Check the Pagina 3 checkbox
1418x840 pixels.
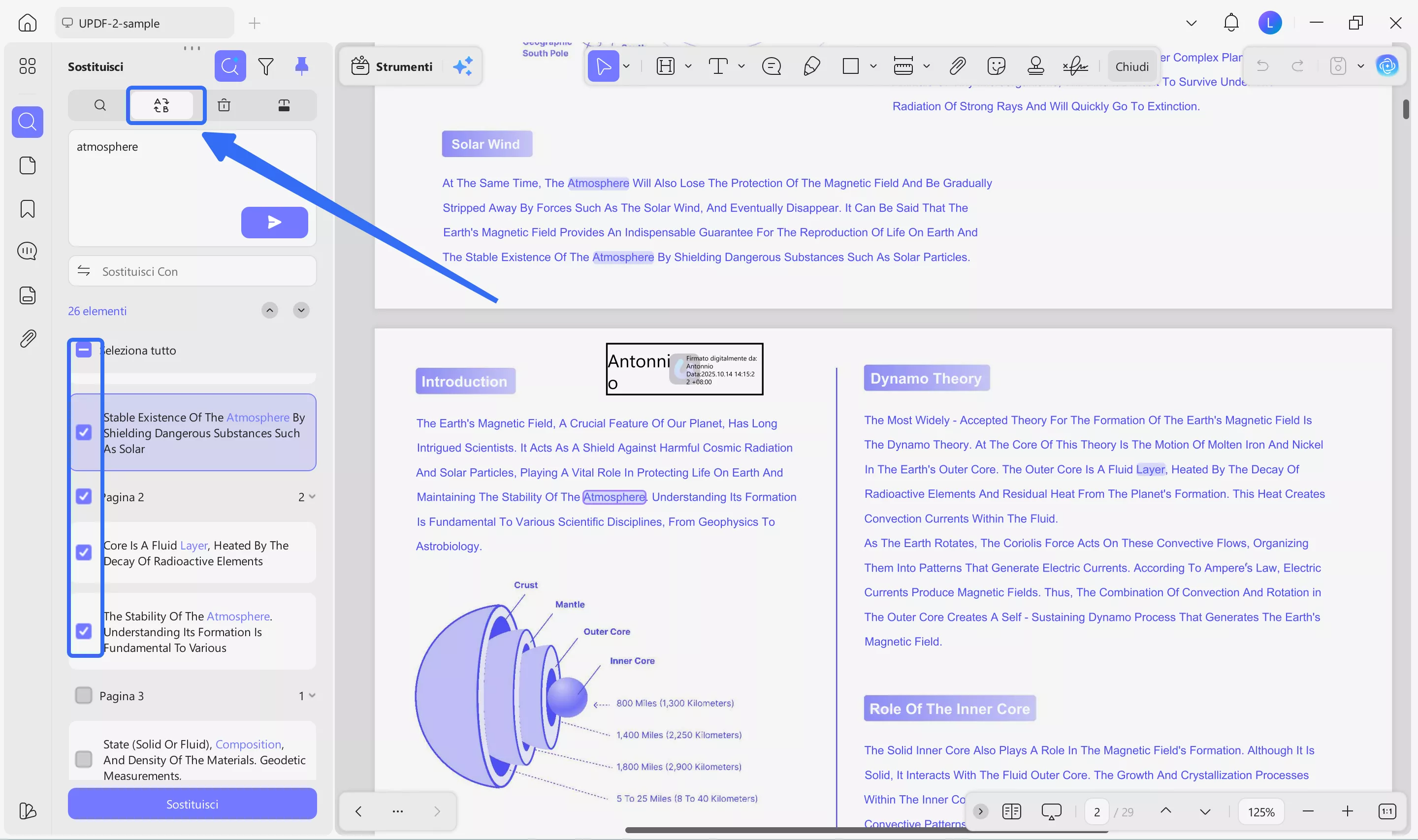84,696
